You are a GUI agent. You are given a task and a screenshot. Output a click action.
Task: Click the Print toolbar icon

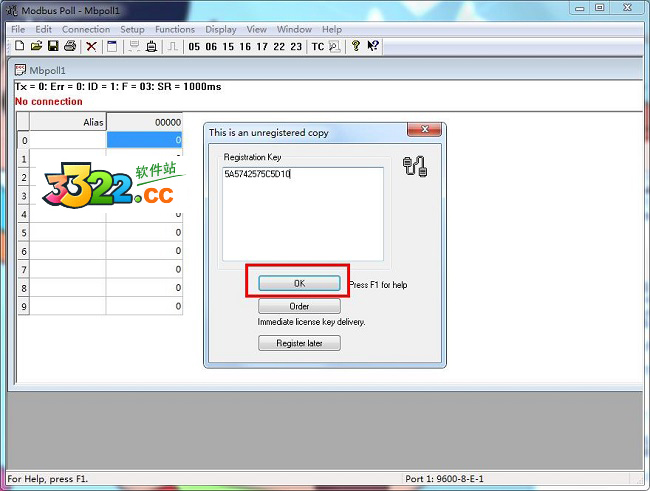click(70, 46)
